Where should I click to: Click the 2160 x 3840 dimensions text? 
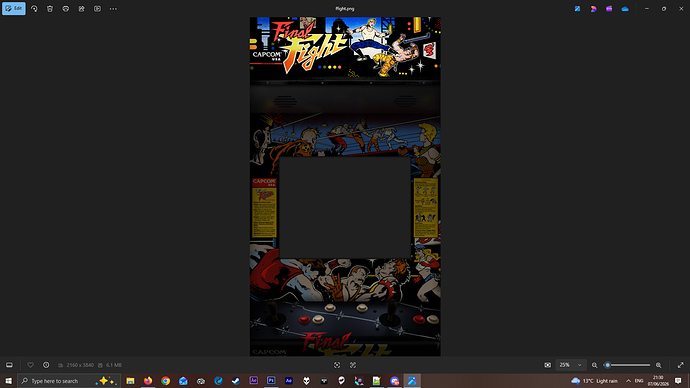pos(80,365)
